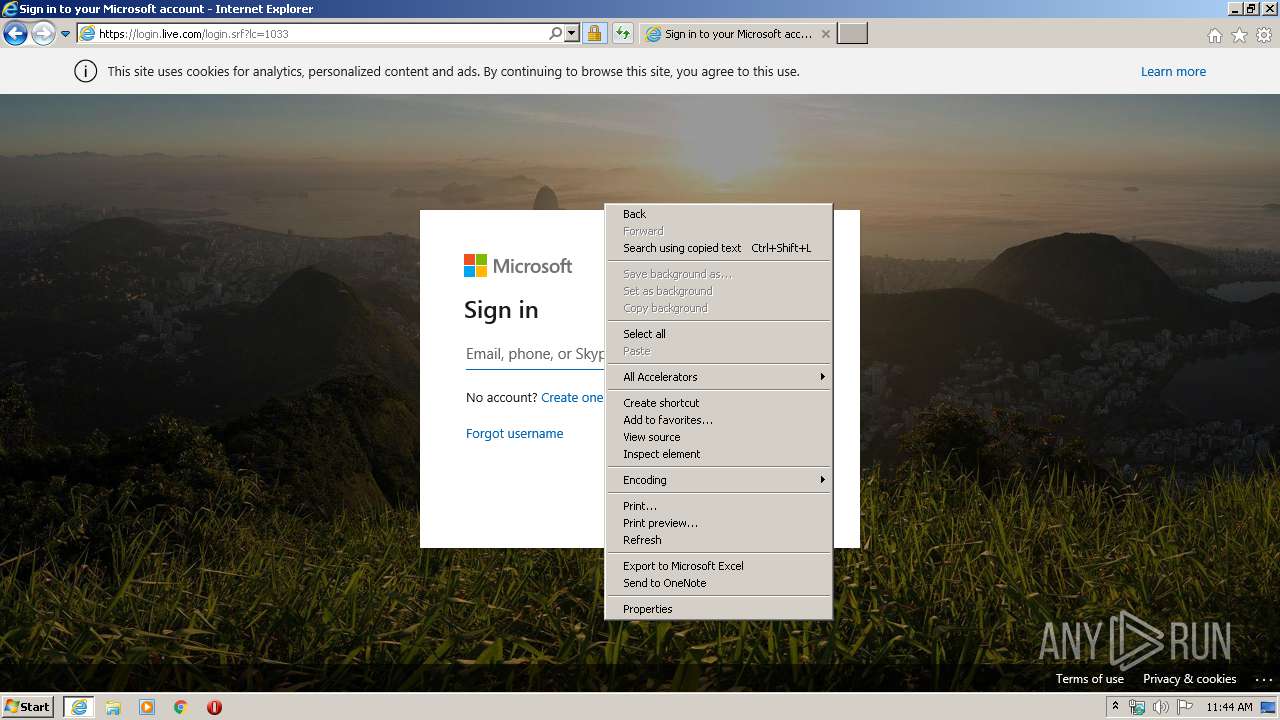Screen dimensions: 1280x720
Task: Choose Add to favorites in context menu
Action: (719, 420)
